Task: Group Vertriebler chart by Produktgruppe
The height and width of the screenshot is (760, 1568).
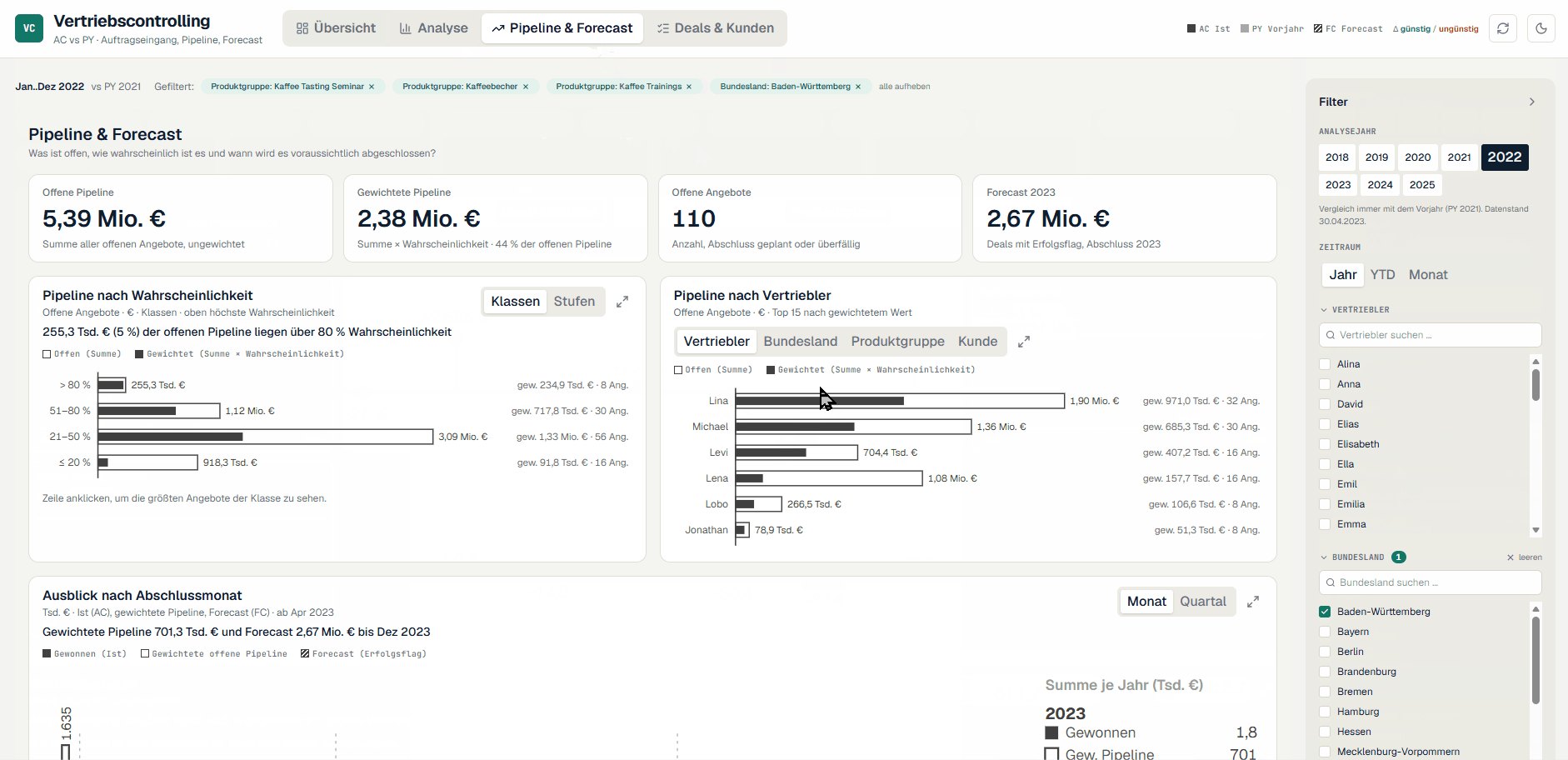Action: tap(897, 342)
